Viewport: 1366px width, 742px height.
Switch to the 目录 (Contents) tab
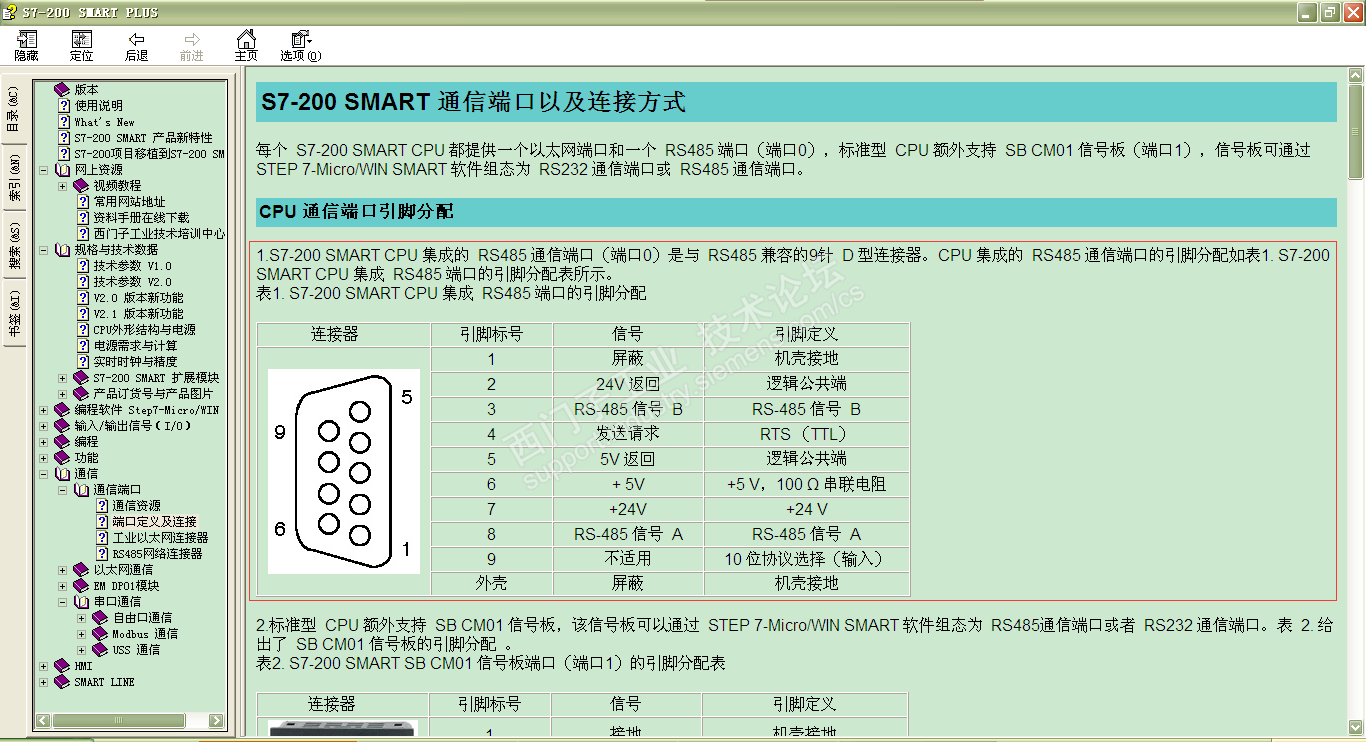click(x=13, y=108)
